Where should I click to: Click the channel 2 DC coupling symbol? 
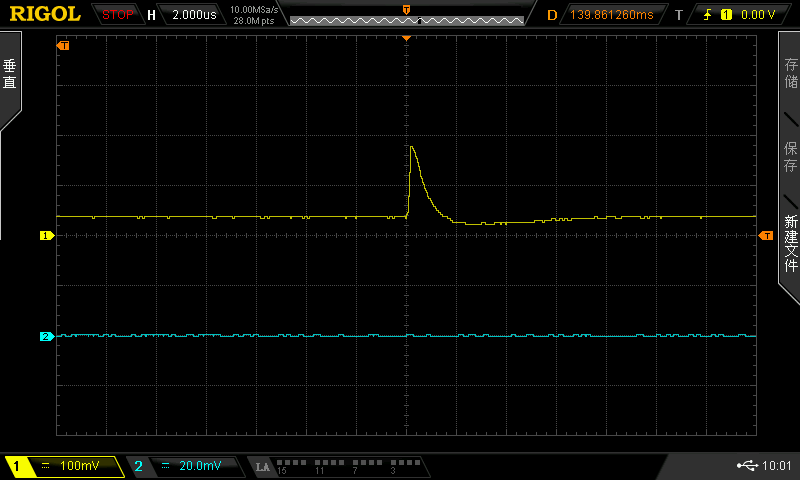pos(165,466)
